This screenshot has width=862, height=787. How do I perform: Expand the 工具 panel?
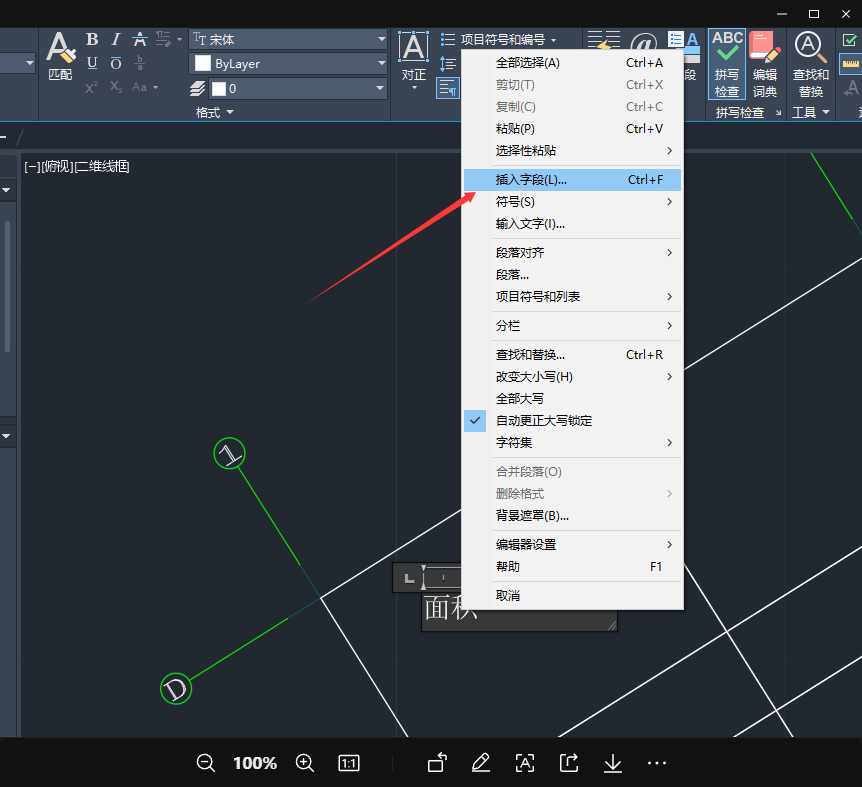[x=810, y=113]
